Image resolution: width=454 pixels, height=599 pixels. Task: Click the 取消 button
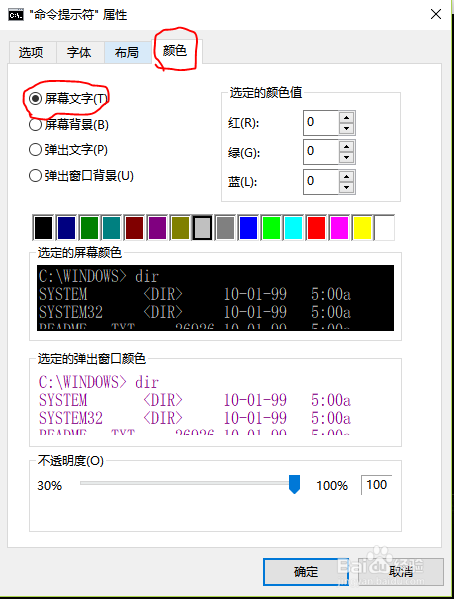(401, 572)
